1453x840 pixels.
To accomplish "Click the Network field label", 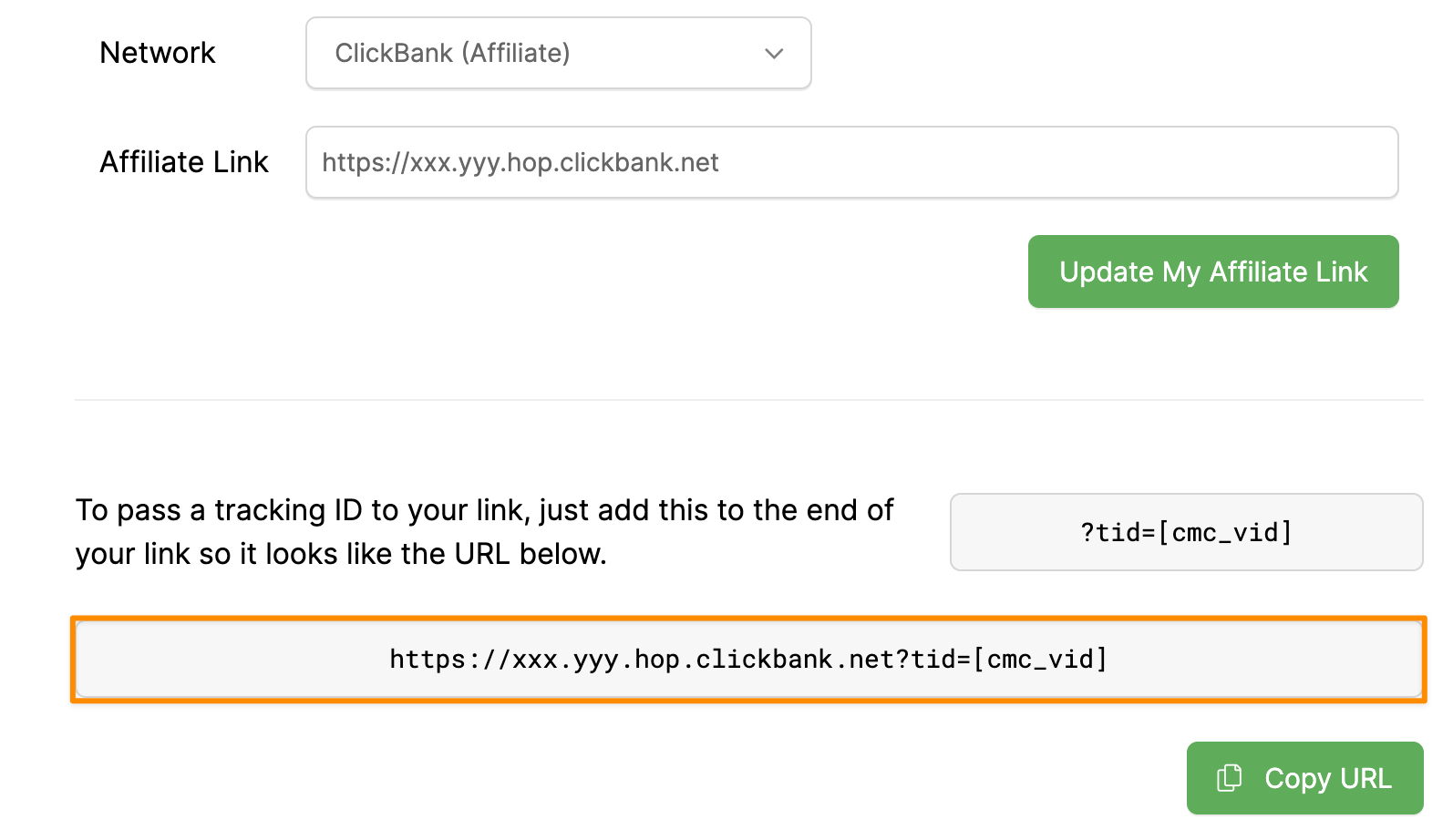I will click(158, 53).
